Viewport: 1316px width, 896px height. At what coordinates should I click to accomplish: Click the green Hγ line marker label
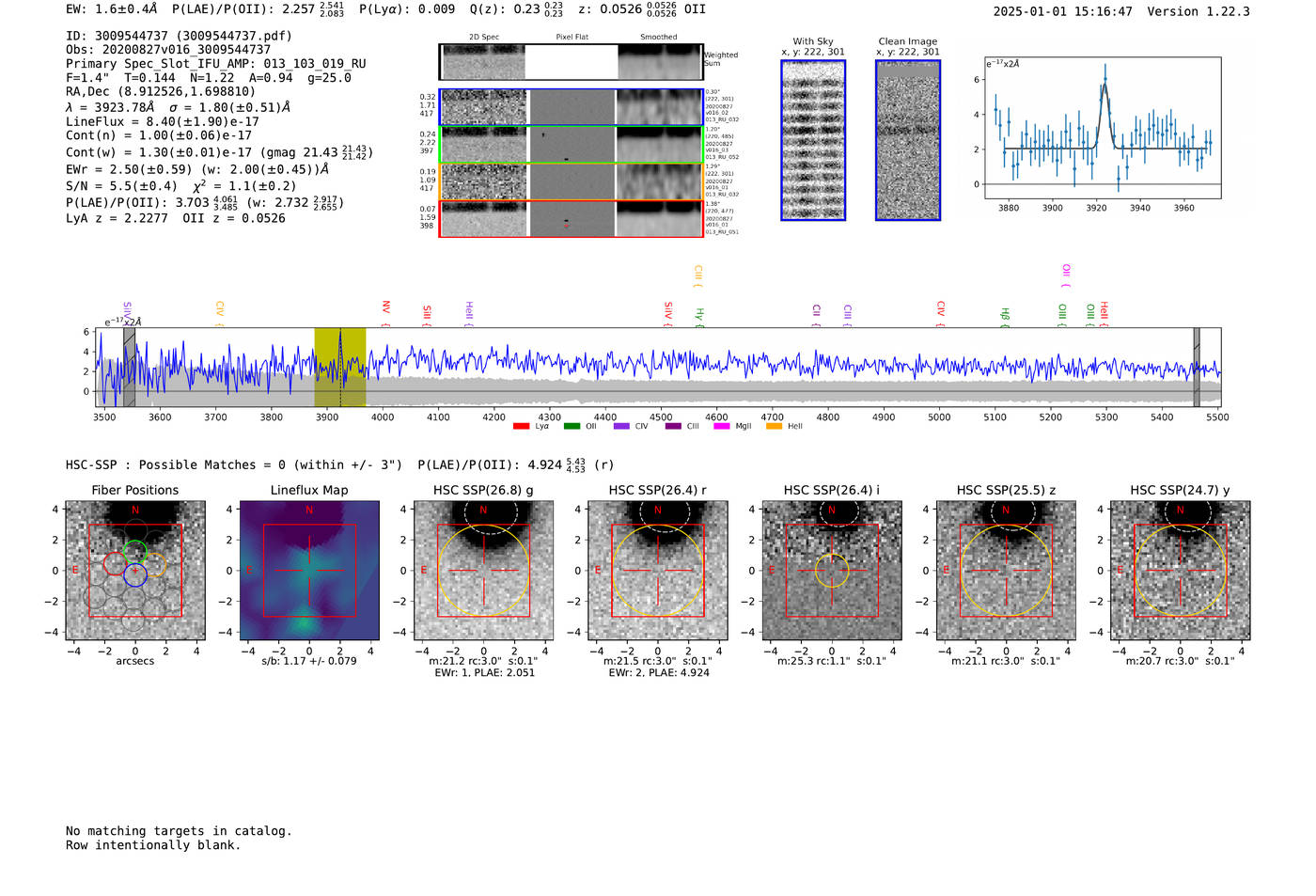(x=699, y=317)
